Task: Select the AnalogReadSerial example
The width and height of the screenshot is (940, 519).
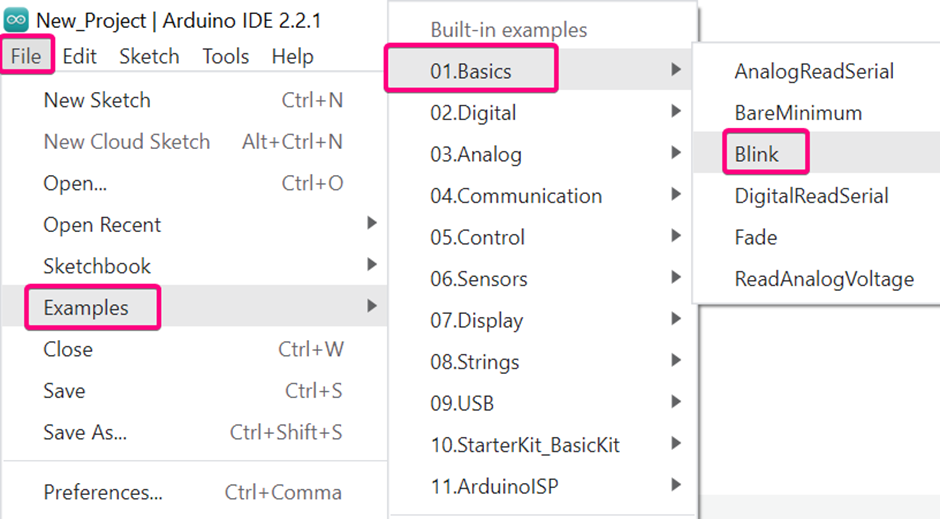Action: (814, 71)
